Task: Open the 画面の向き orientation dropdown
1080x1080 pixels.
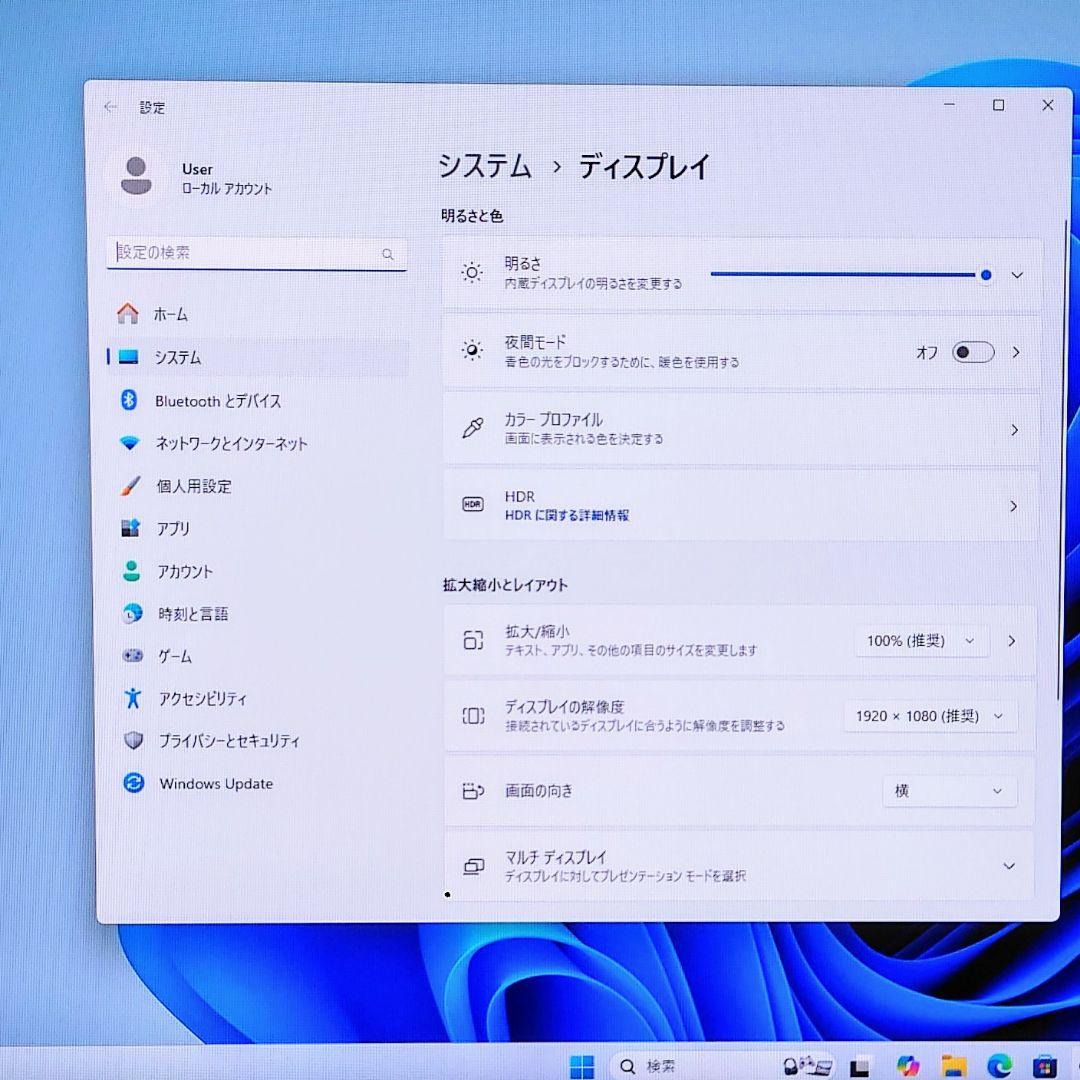Action: (x=947, y=791)
